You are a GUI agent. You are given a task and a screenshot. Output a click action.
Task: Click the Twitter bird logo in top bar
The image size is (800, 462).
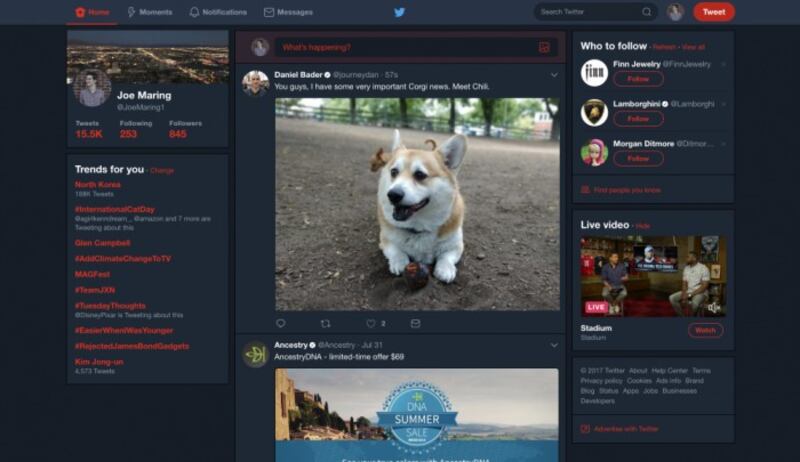coord(399,12)
